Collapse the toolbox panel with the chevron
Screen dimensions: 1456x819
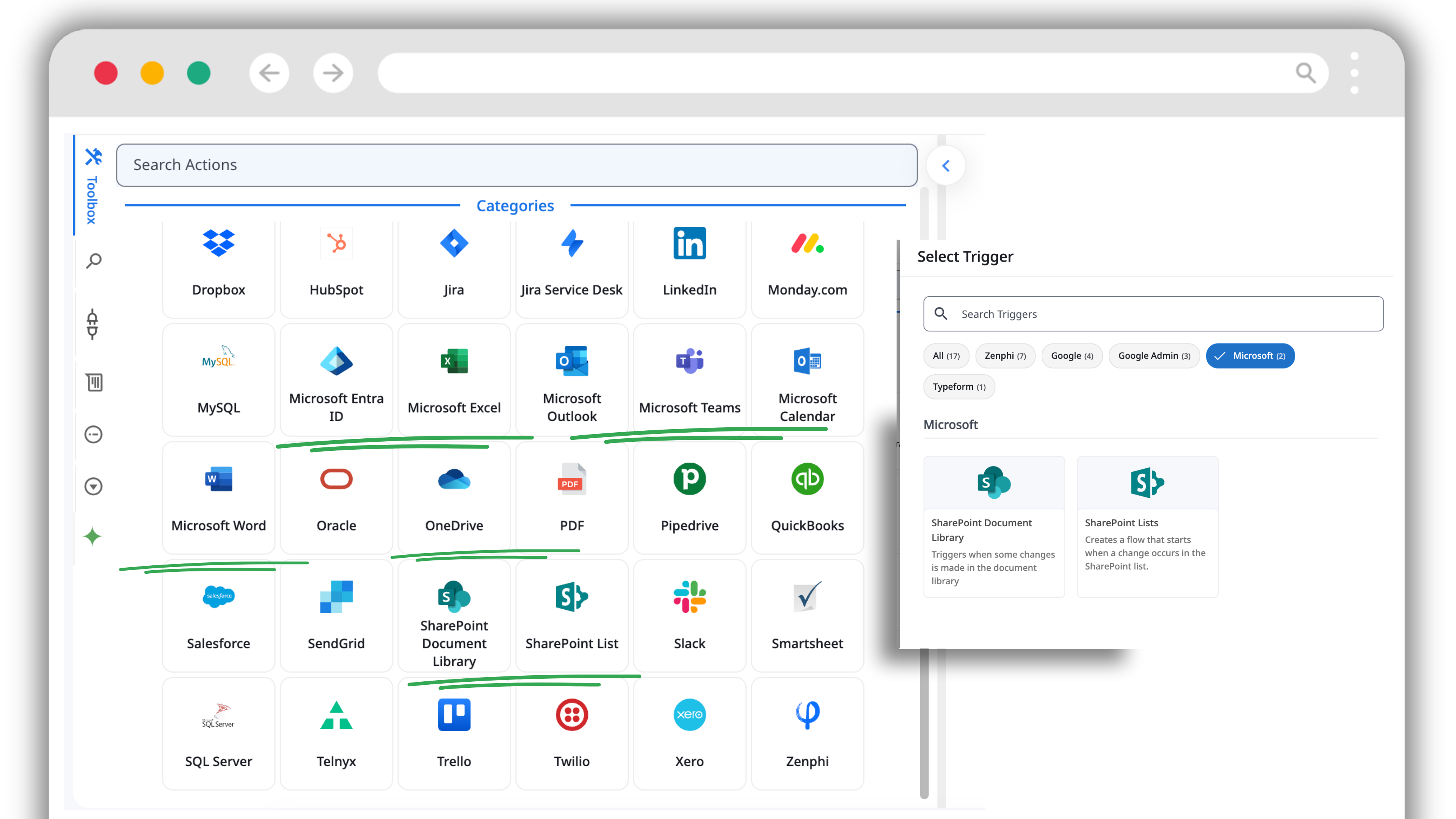pyautogui.click(x=946, y=166)
